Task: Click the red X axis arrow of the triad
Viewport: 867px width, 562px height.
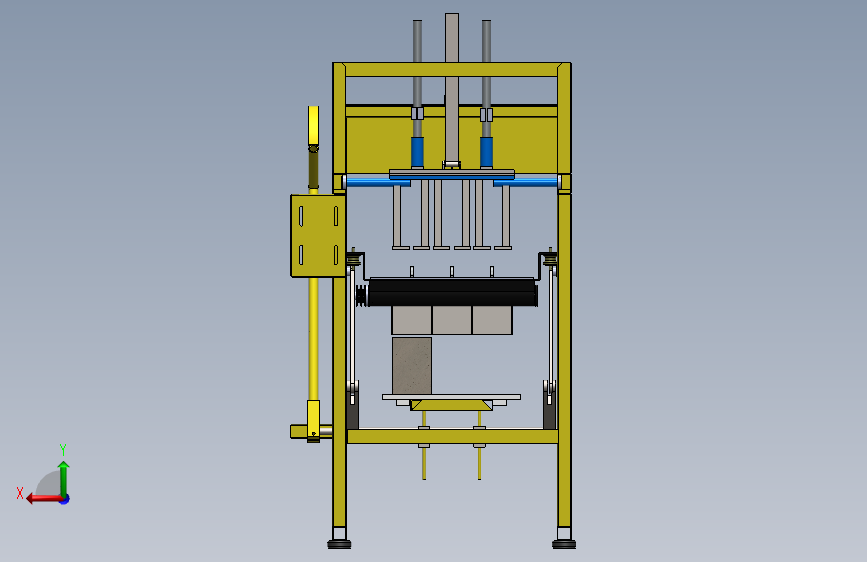Action: tap(43, 498)
